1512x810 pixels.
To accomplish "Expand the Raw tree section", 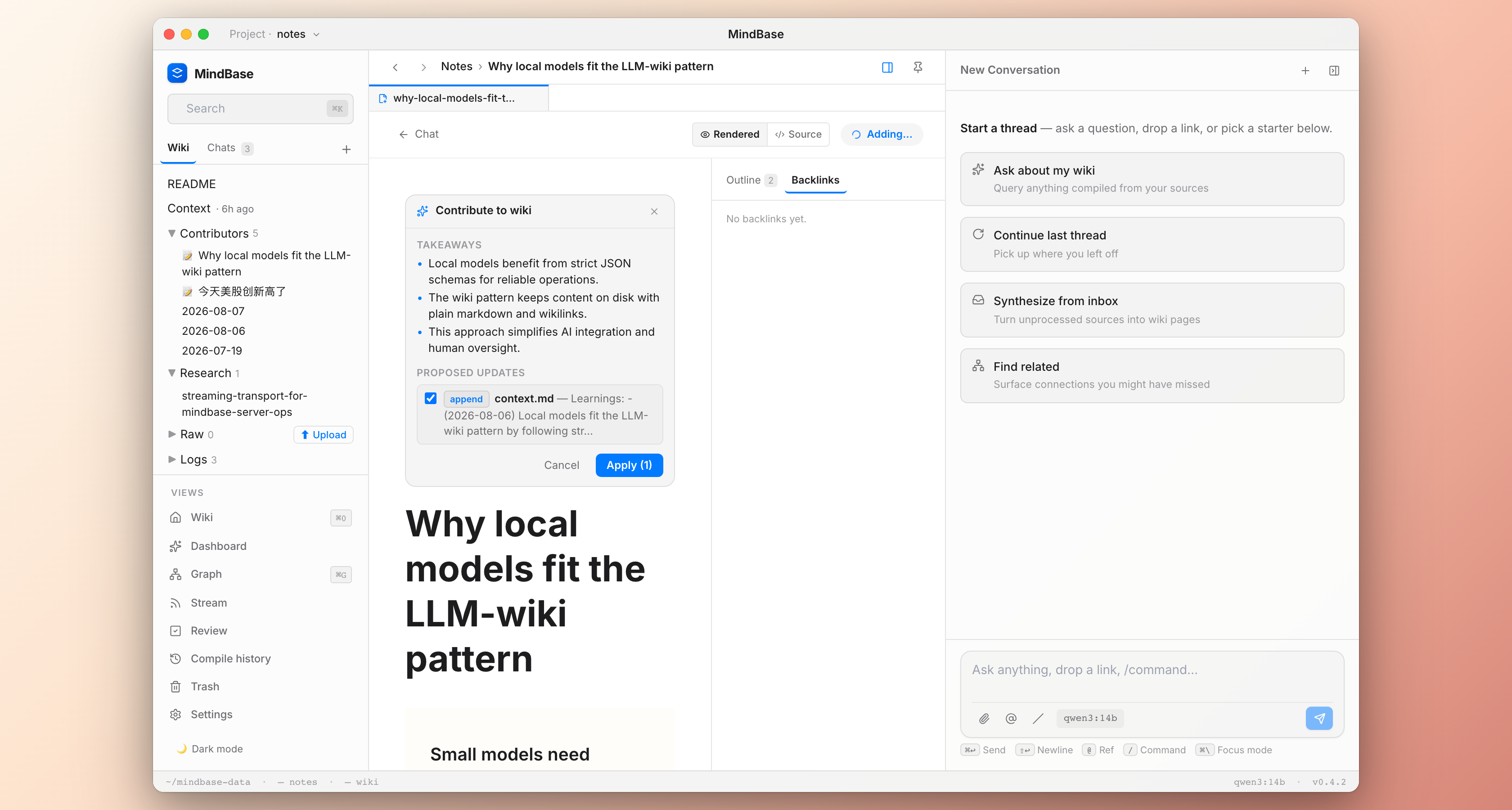I will tap(172, 434).
